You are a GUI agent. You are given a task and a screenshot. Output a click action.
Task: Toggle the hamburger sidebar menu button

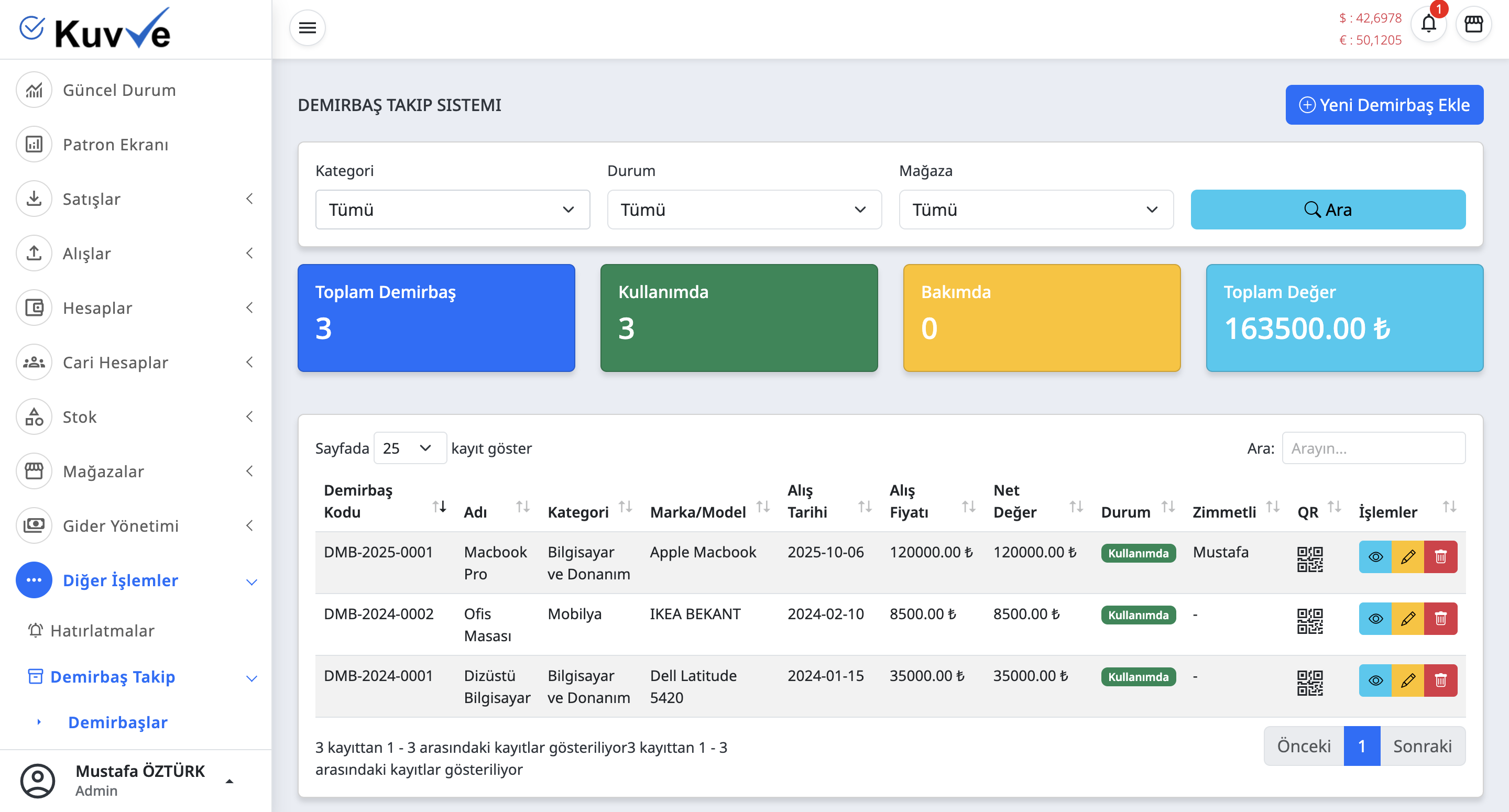(x=307, y=28)
